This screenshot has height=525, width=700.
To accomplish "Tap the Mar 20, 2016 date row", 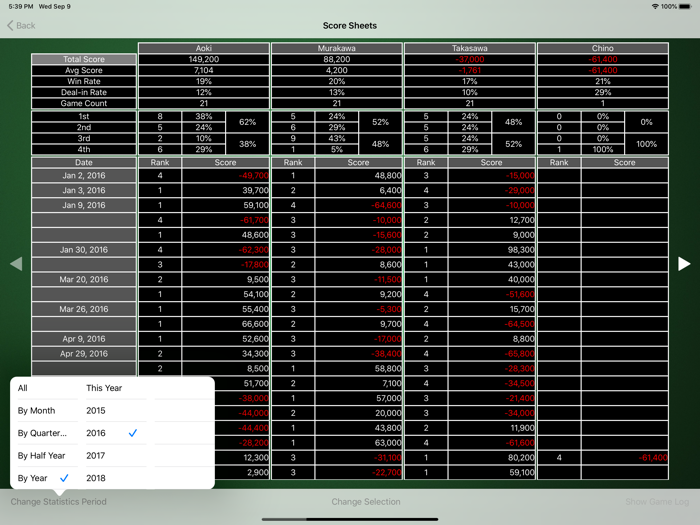I will coord(83,279).
